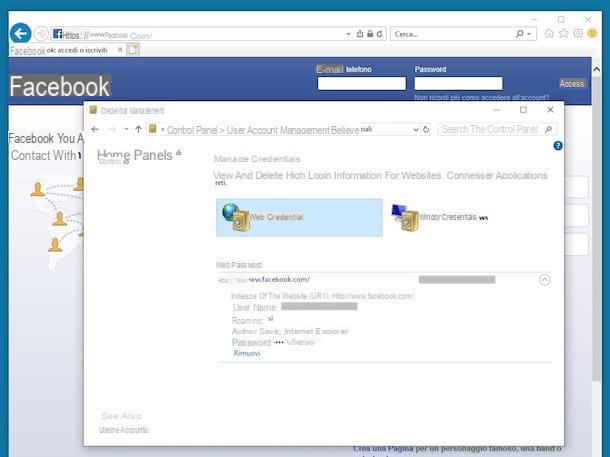Click the magnifier search icon in browser

click(519, 34)
